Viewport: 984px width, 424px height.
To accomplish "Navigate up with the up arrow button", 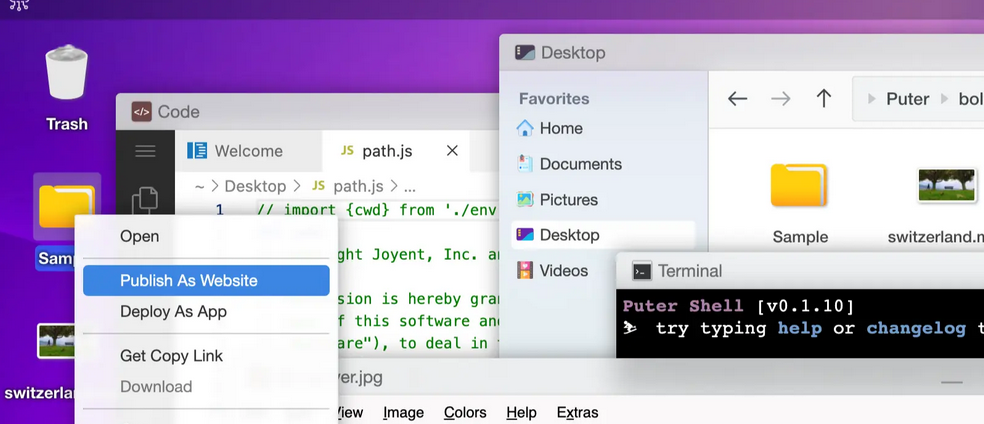I will [x=823, y=99].
